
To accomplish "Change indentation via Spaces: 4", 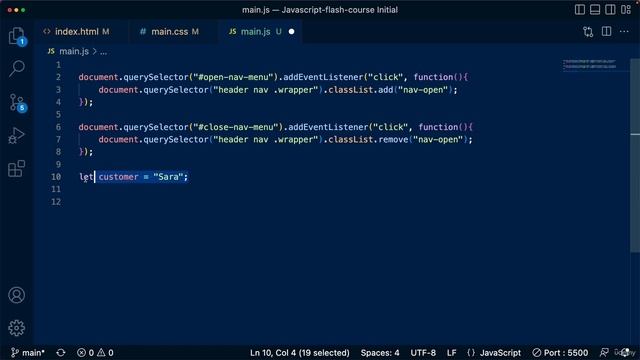I will coord(380,353).
